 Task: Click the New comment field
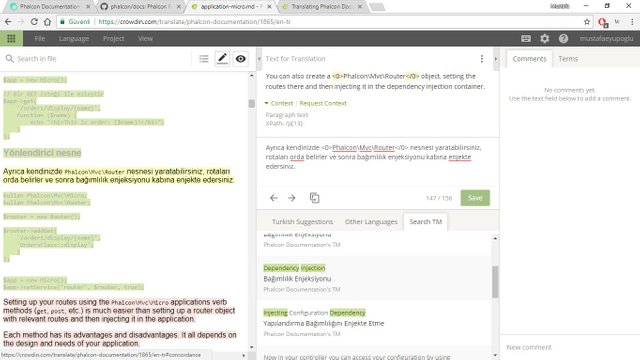570,347
